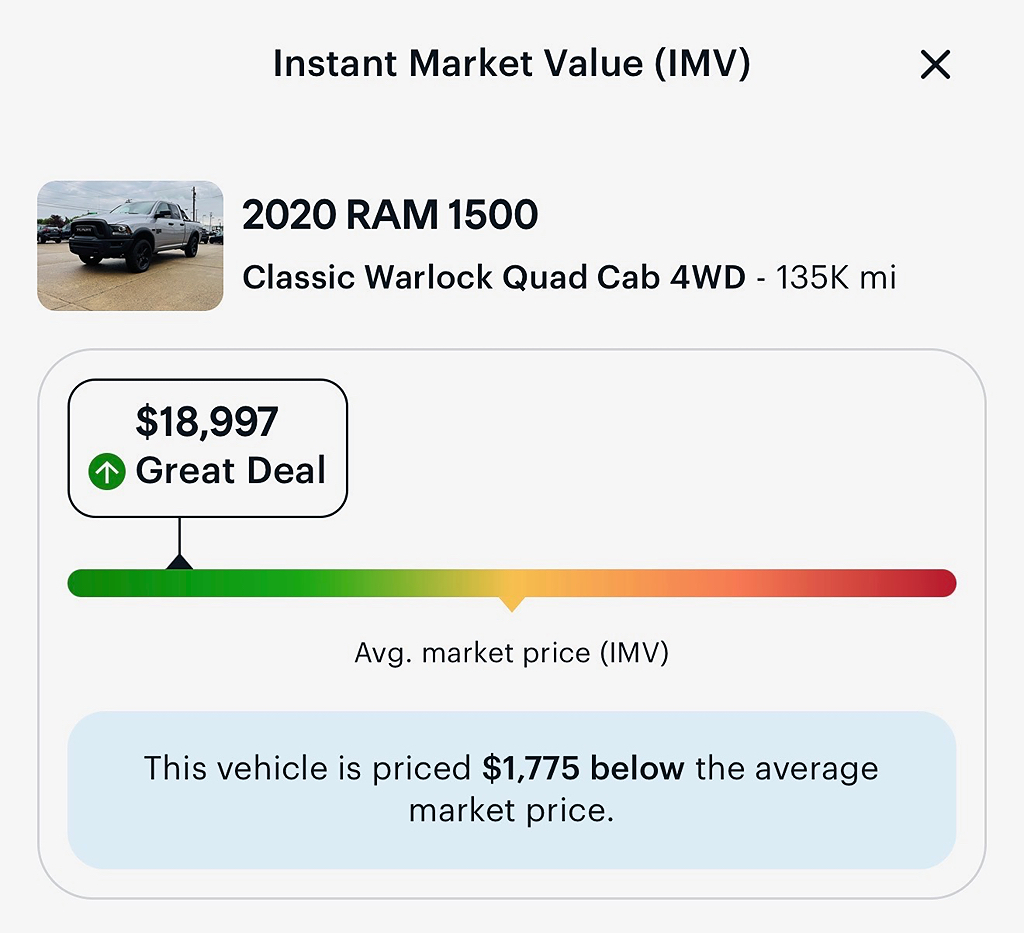
Task: Click the orange section of the price bar
Action: click(x=653, y=583)
